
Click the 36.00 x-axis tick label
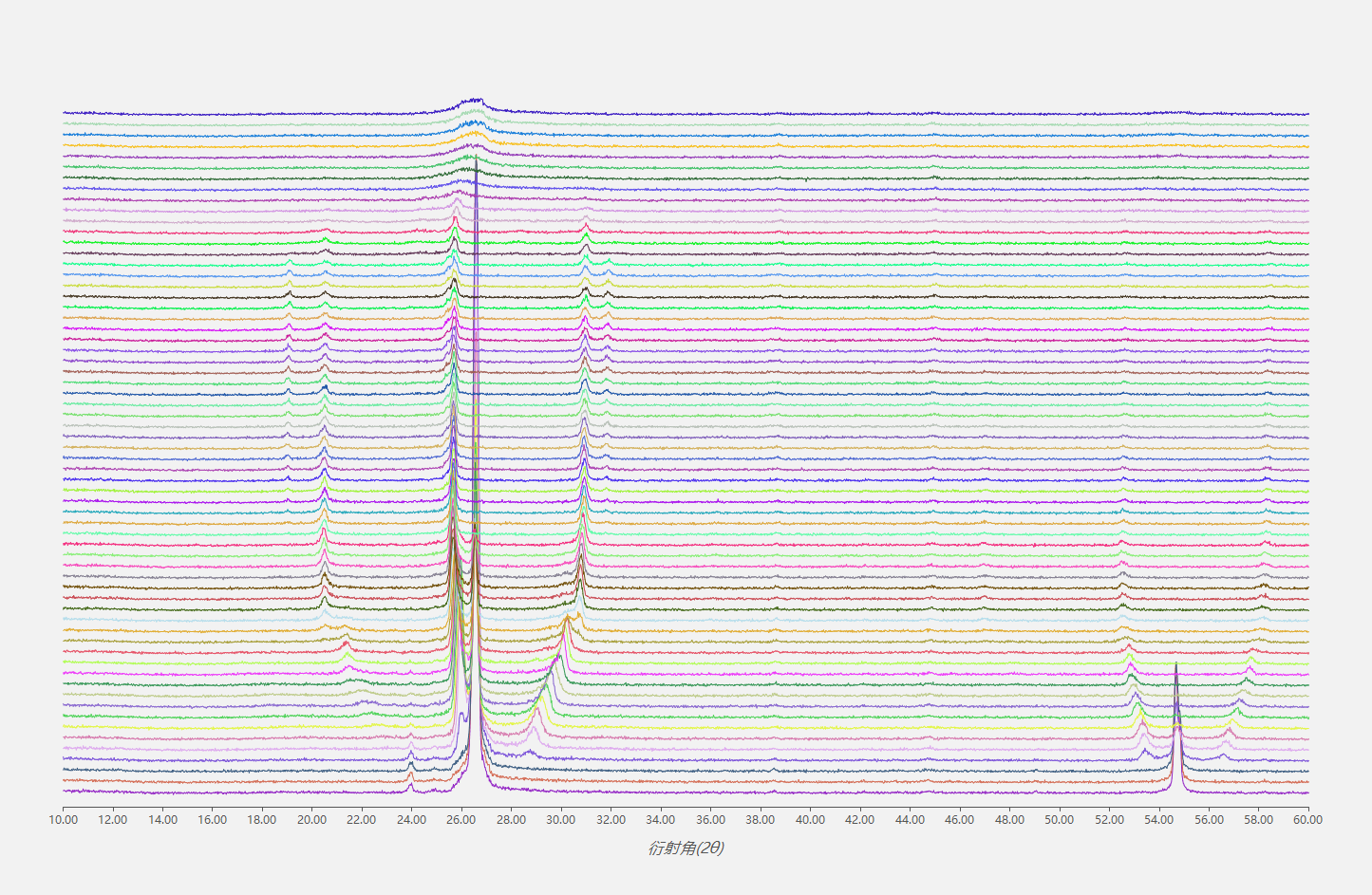tap(710, 820)
